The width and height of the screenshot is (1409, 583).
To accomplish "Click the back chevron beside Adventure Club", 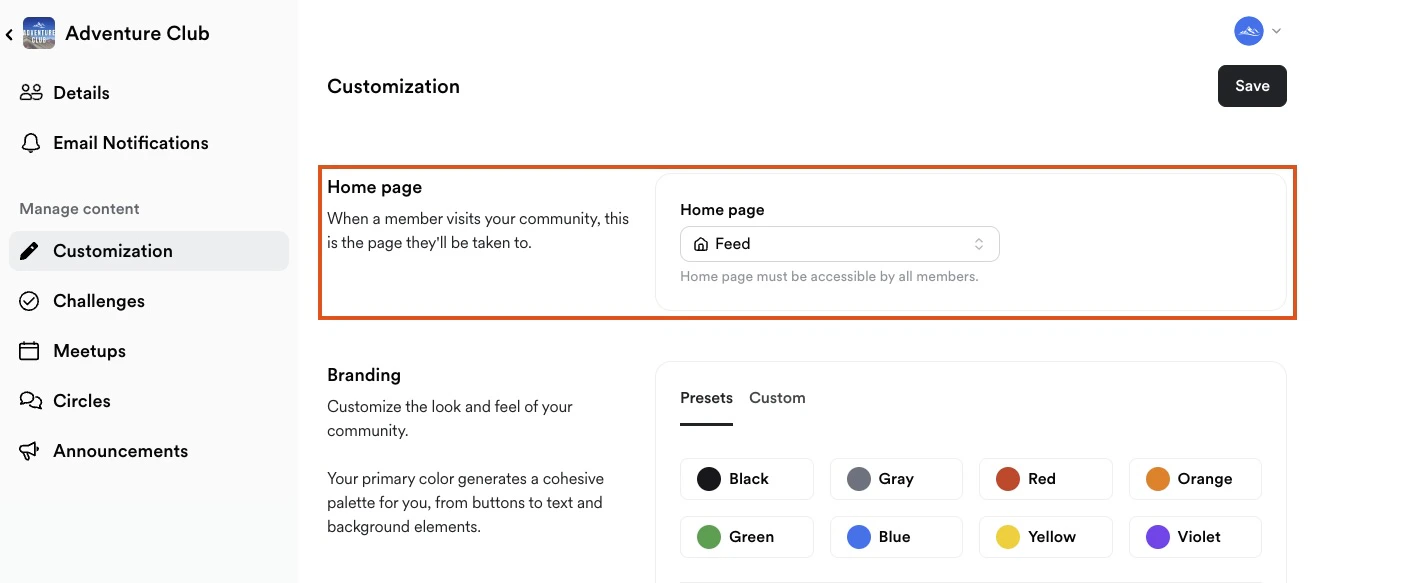I will click(x=9, y=33).
